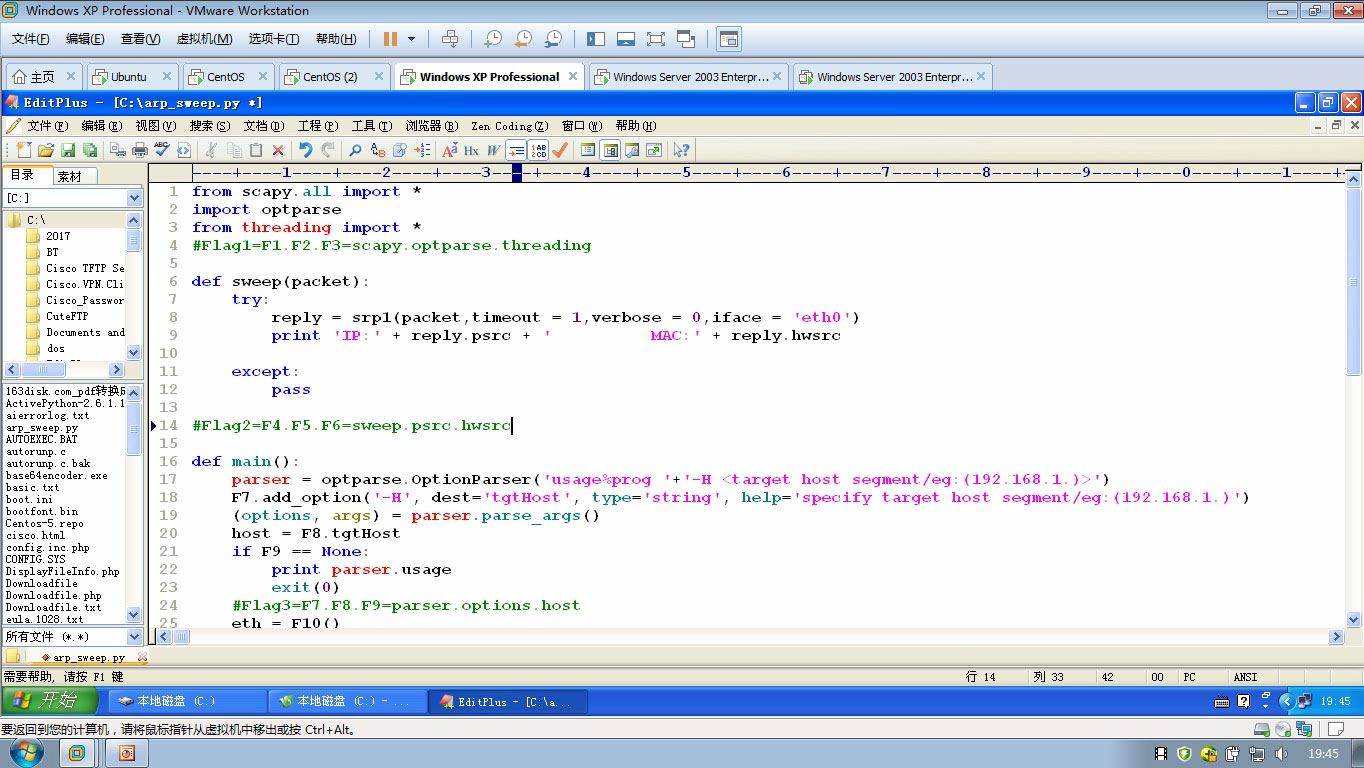Open the 文件(F) menu in EditPlus
Screen dimensions: 1364x768
(x=47, y=126)
